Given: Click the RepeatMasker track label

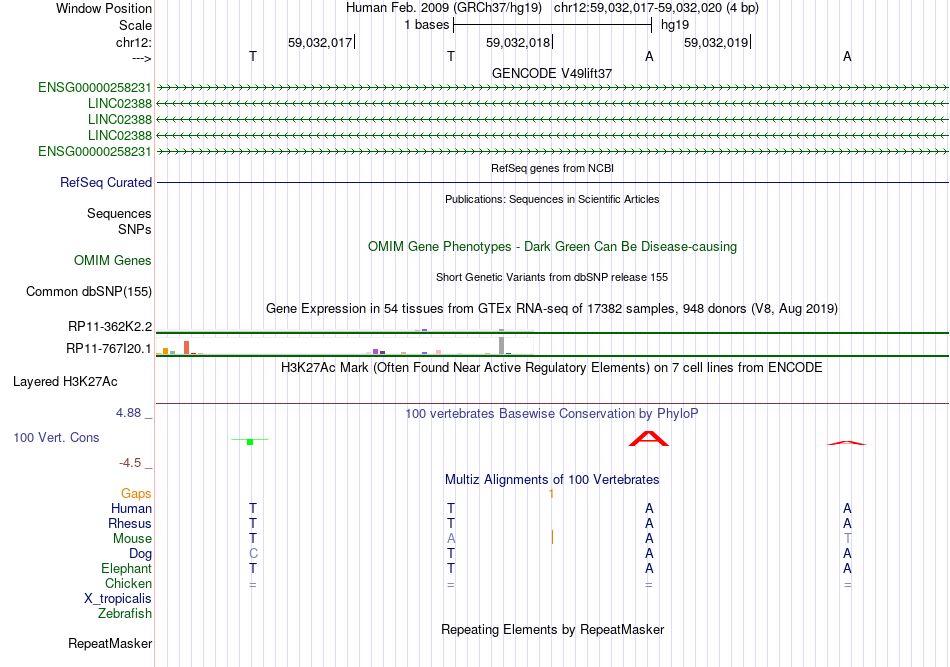Looking at the screenshot, I should tap(110, 643).
